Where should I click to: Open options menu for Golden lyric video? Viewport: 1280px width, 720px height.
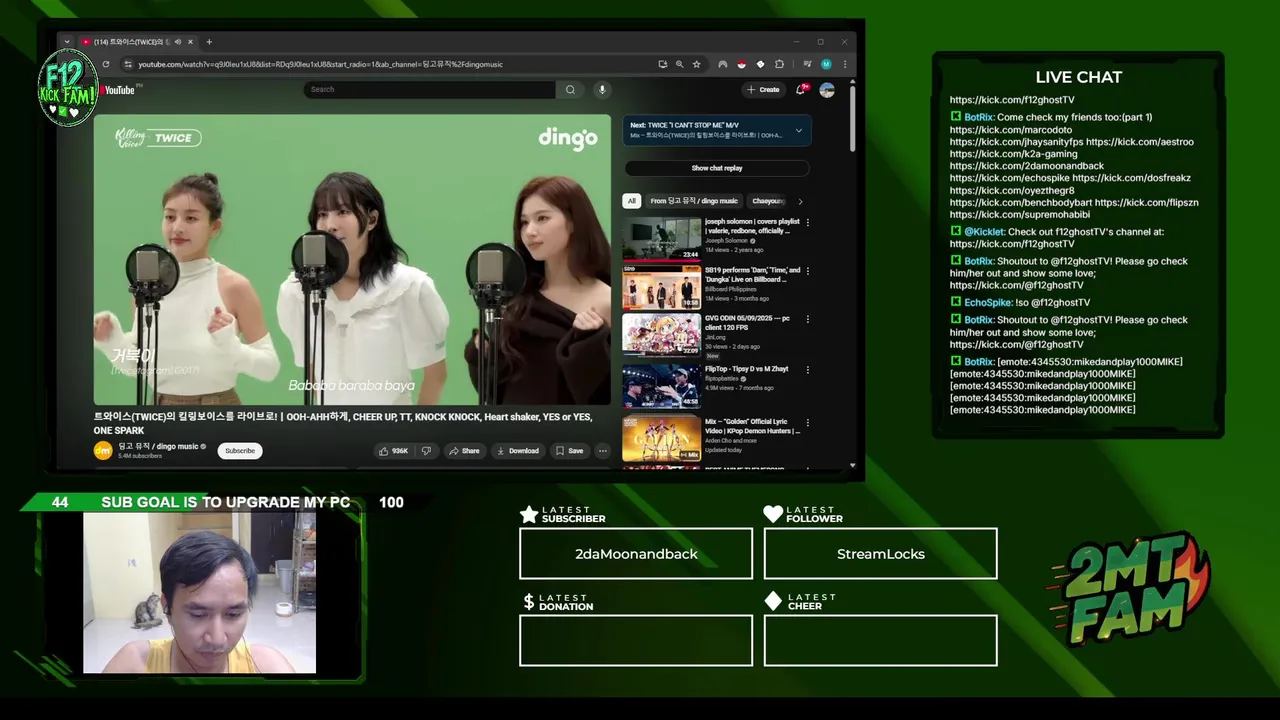coord(808,423)
